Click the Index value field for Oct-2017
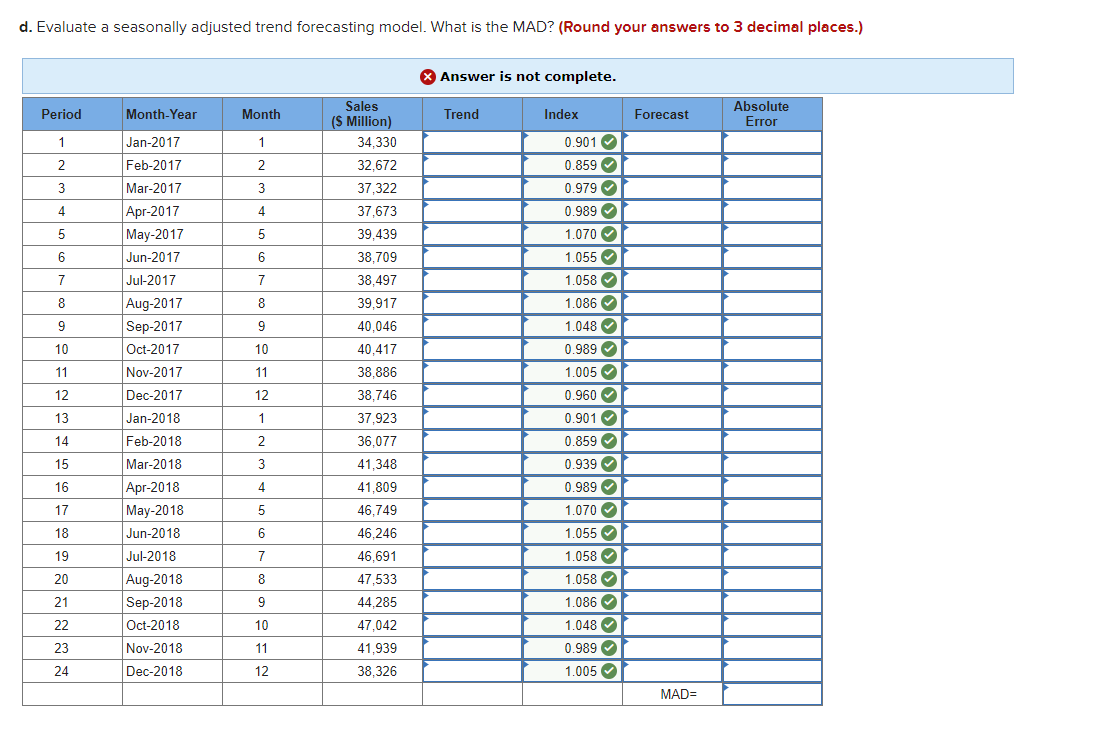Viewport: 1103px width, 733px height. [x=573, y=350]
